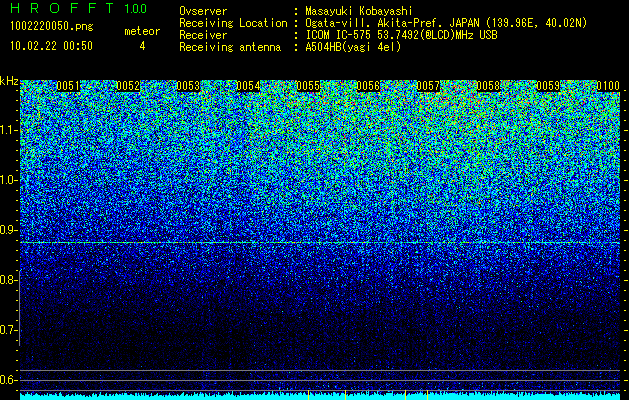Click observer name Masayuki Kobayashi
The image size is (629, 400).
pyautogui.click(x=359, y=11)
